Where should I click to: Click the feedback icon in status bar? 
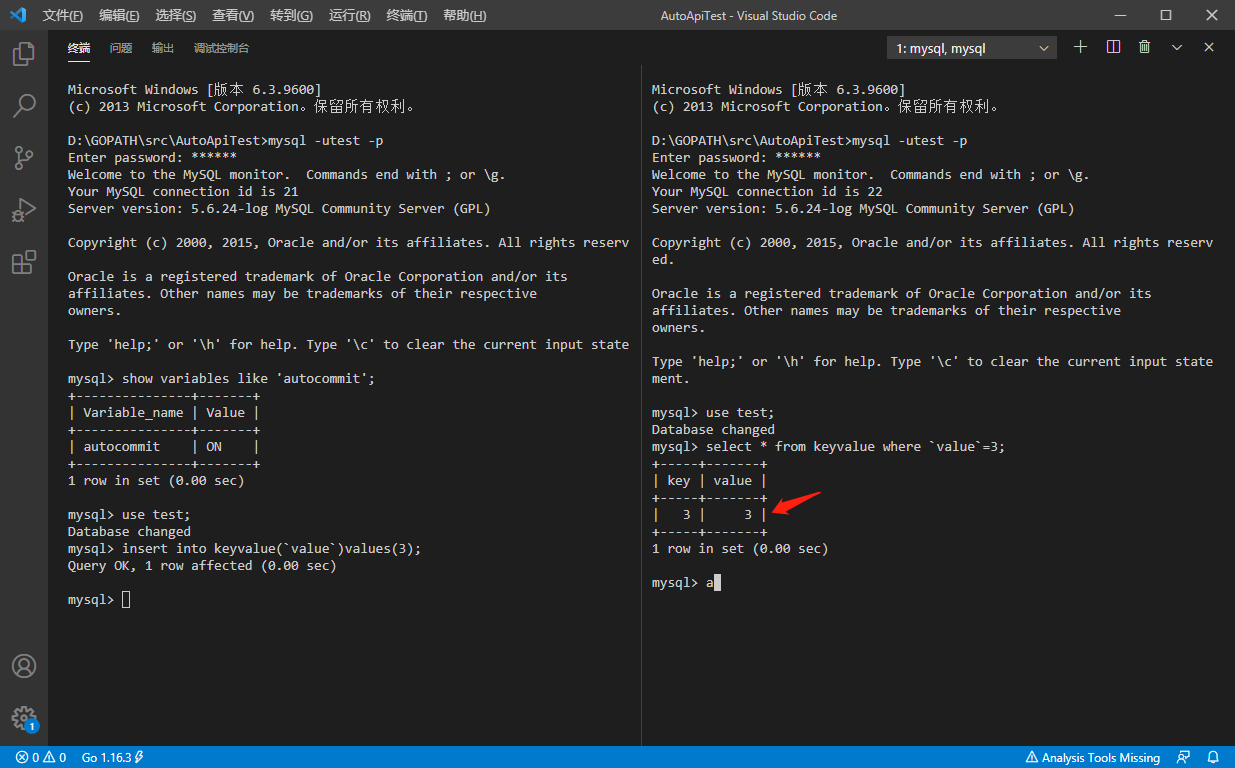(1184, 757)
